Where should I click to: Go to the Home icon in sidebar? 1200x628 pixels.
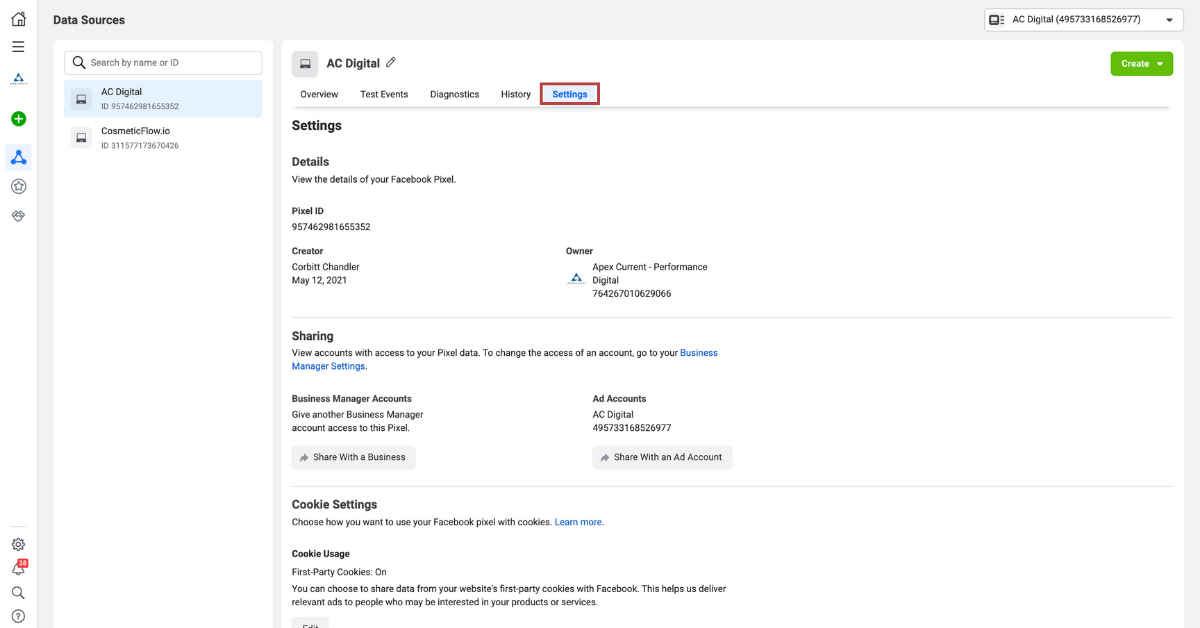18,19
